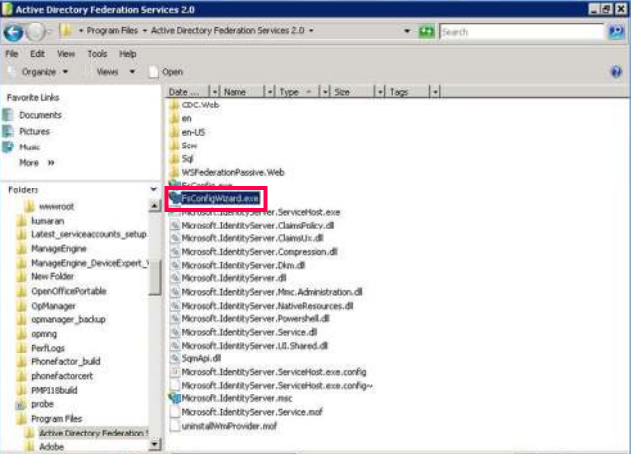
Task: Open the Date column filter dropdown
Action: [x=215, y=92]
